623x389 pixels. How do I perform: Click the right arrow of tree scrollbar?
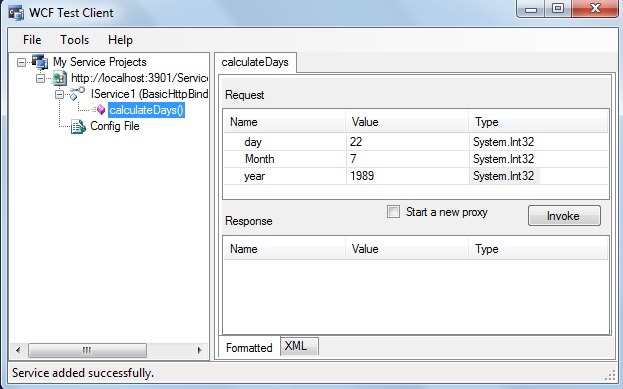pos(199,350)
